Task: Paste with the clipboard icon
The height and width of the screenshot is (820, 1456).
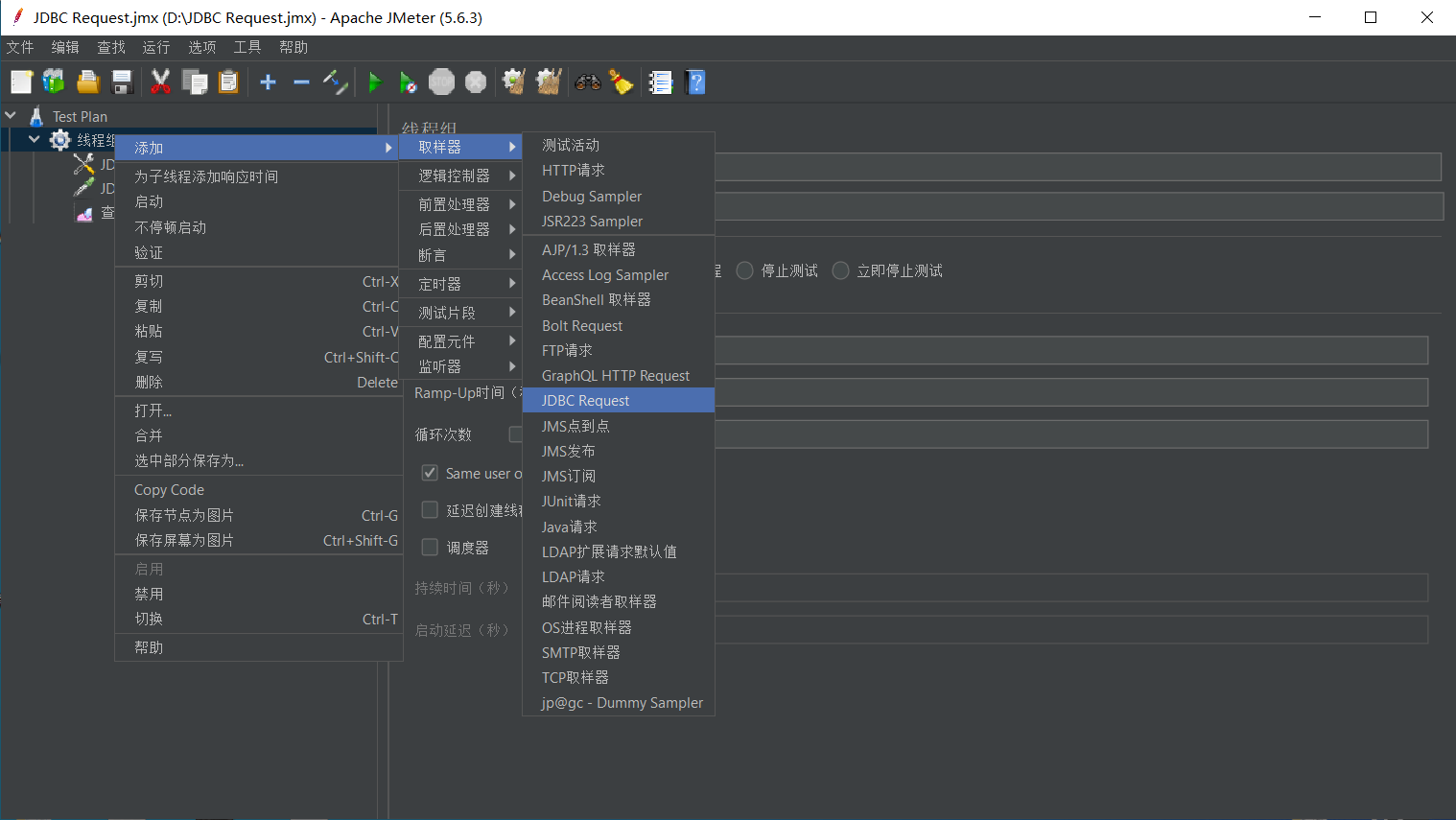Action: click(228, 82)
